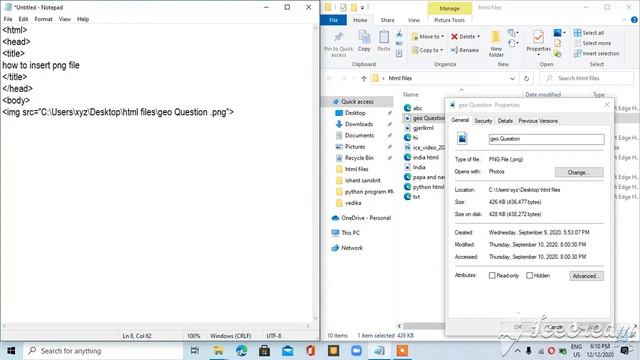Click the Rename button in ribbon
The image size is (640, 360).
tap(465, 50)
